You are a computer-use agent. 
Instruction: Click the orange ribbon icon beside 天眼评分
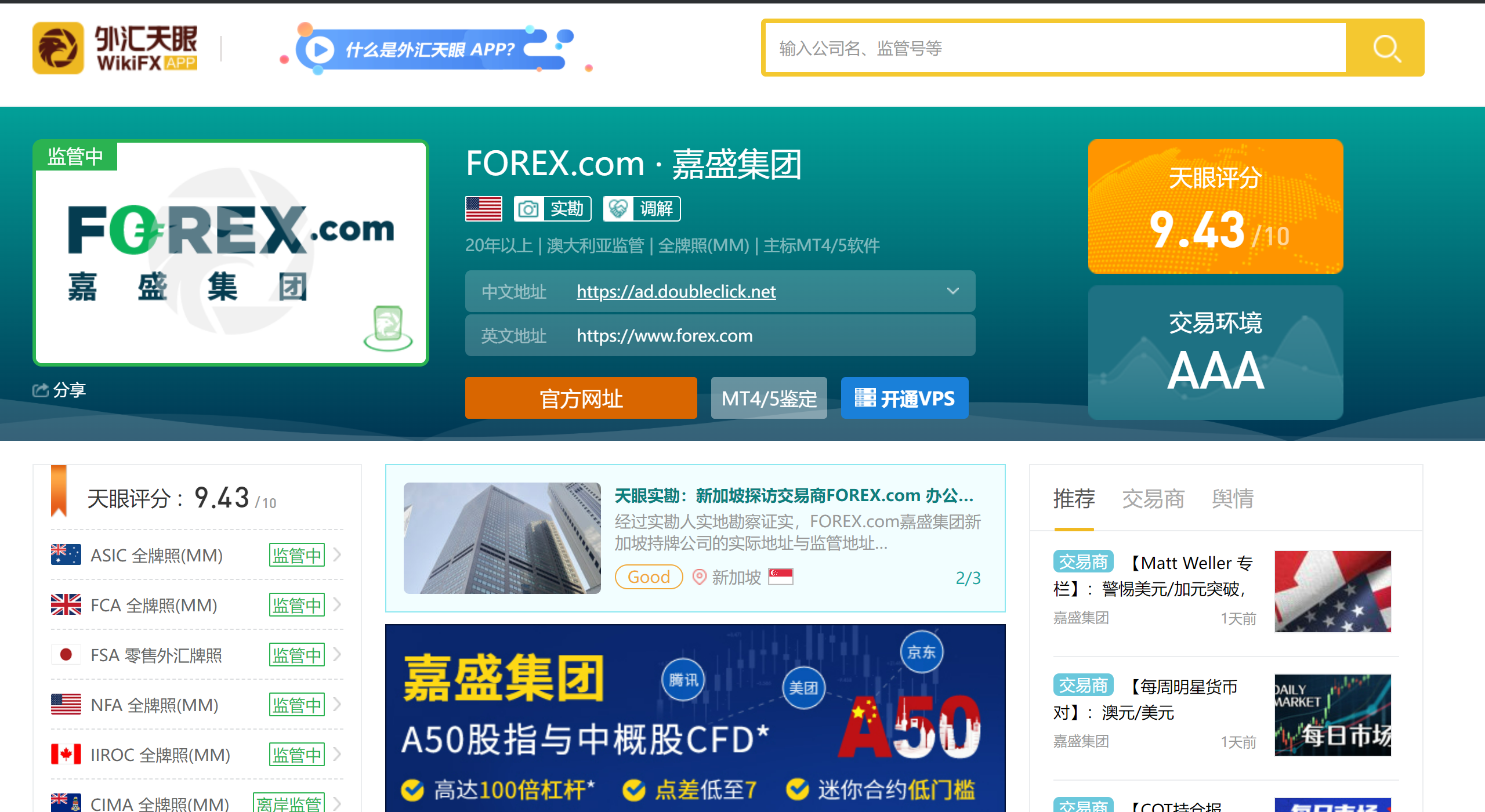59,491
